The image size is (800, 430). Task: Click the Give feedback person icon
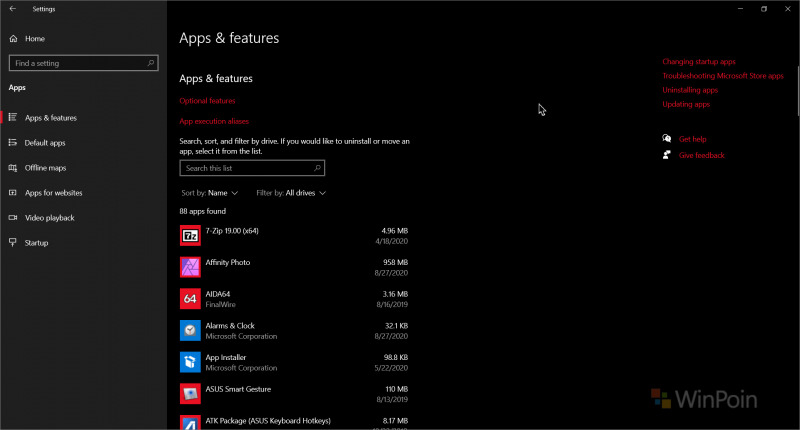667,155
